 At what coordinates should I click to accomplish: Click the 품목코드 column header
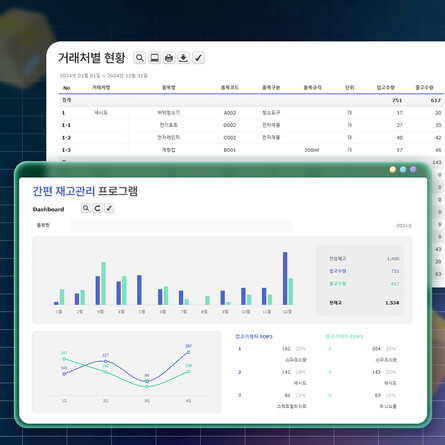(x=230, y=87)
